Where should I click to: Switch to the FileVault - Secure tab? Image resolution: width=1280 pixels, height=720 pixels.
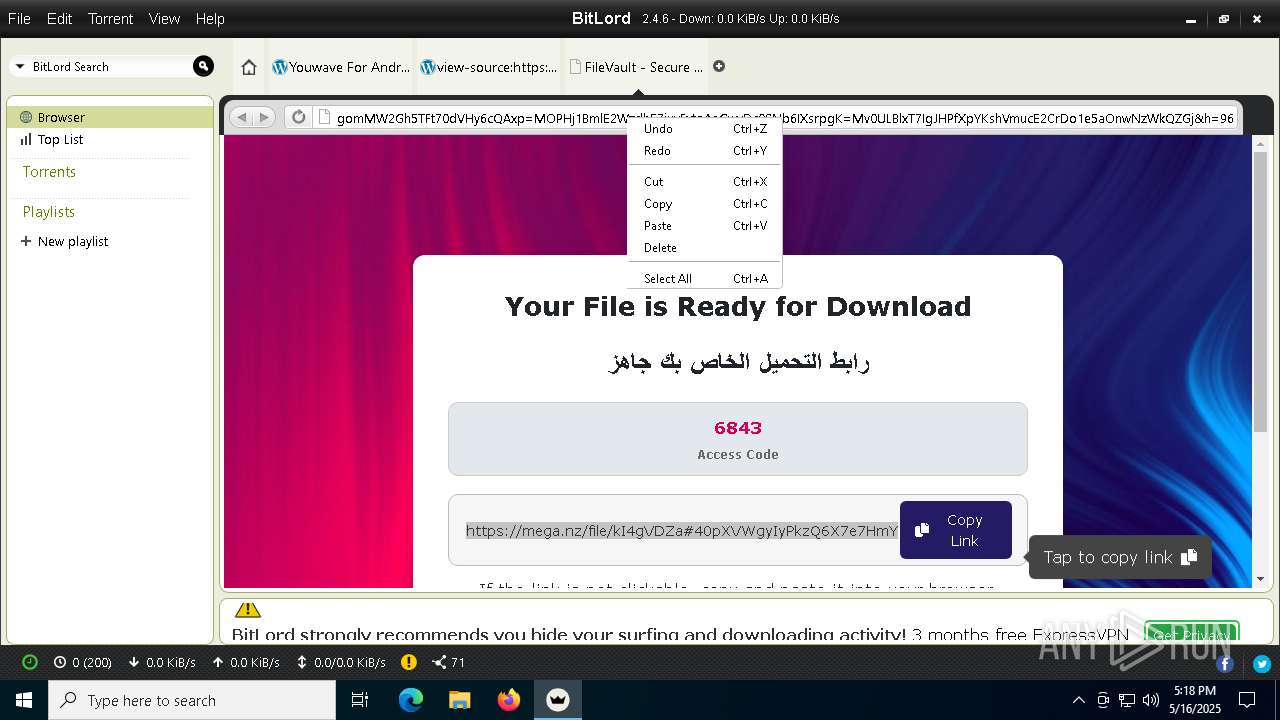coord(636,67)
